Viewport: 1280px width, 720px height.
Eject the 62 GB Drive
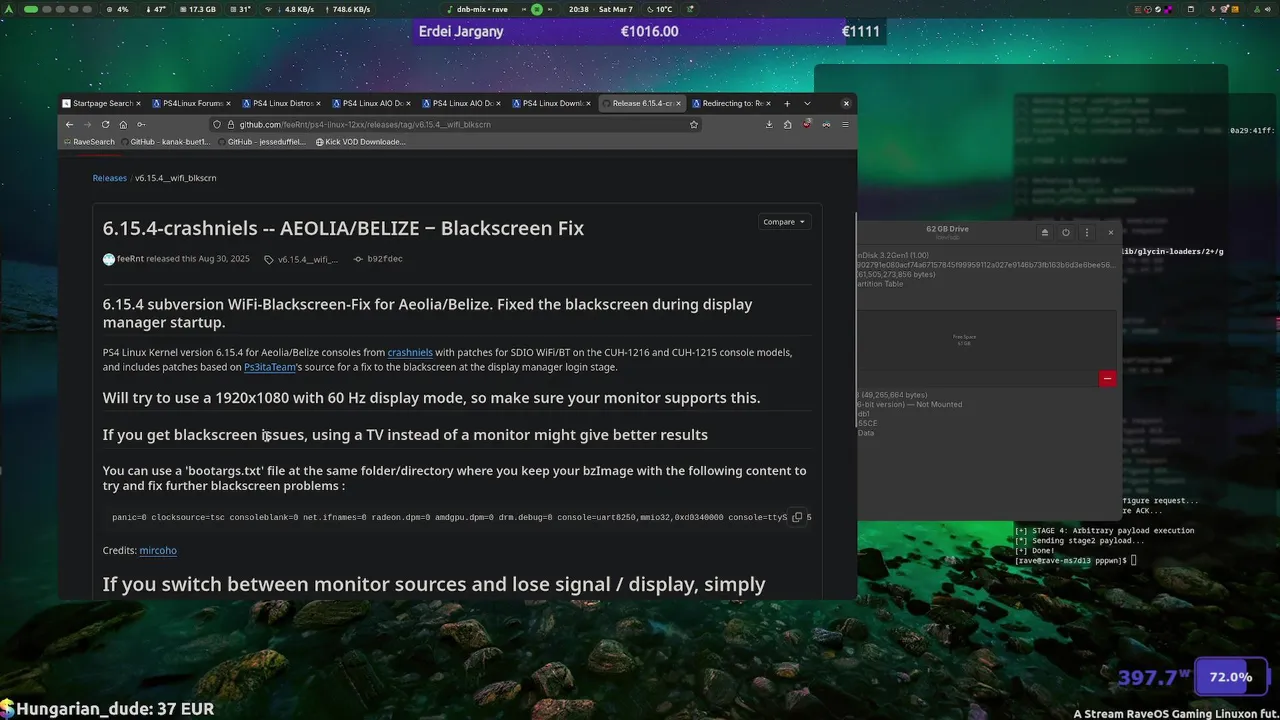coord(1045,232)
